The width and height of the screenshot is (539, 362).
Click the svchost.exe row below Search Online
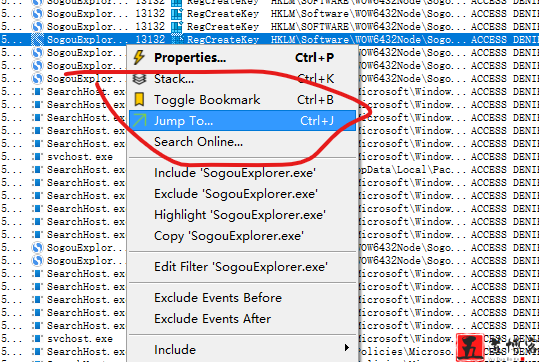[x=80, y=157]
